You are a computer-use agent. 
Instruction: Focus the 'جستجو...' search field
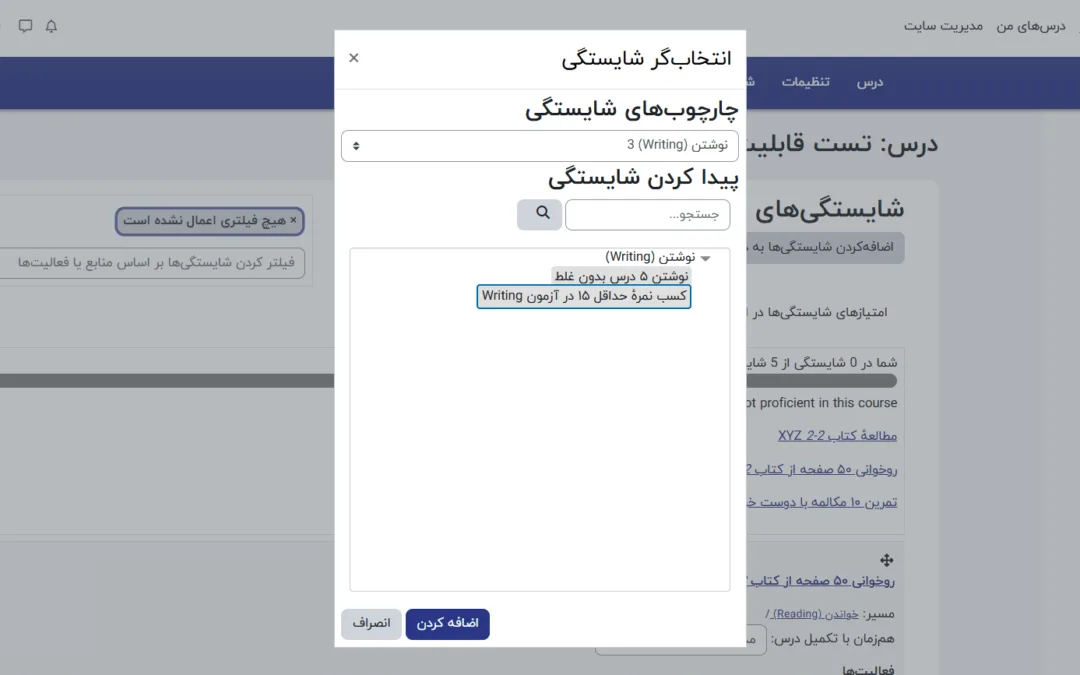(x=647, y=215)
